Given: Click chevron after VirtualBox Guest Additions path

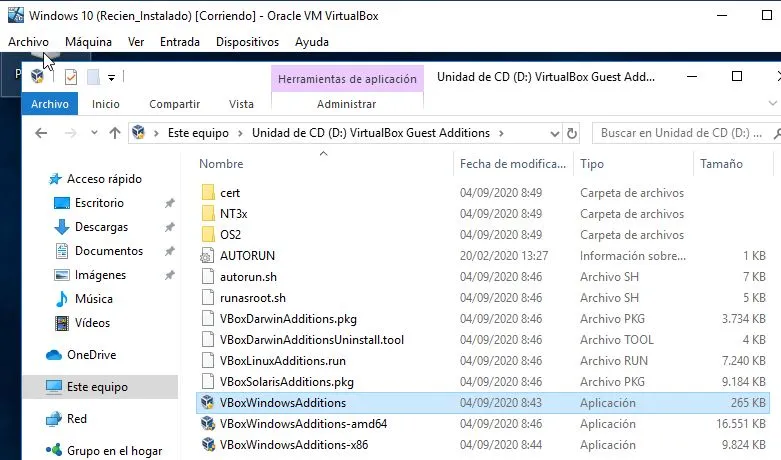Looking at the screenshot, I should tap(501, 133).
